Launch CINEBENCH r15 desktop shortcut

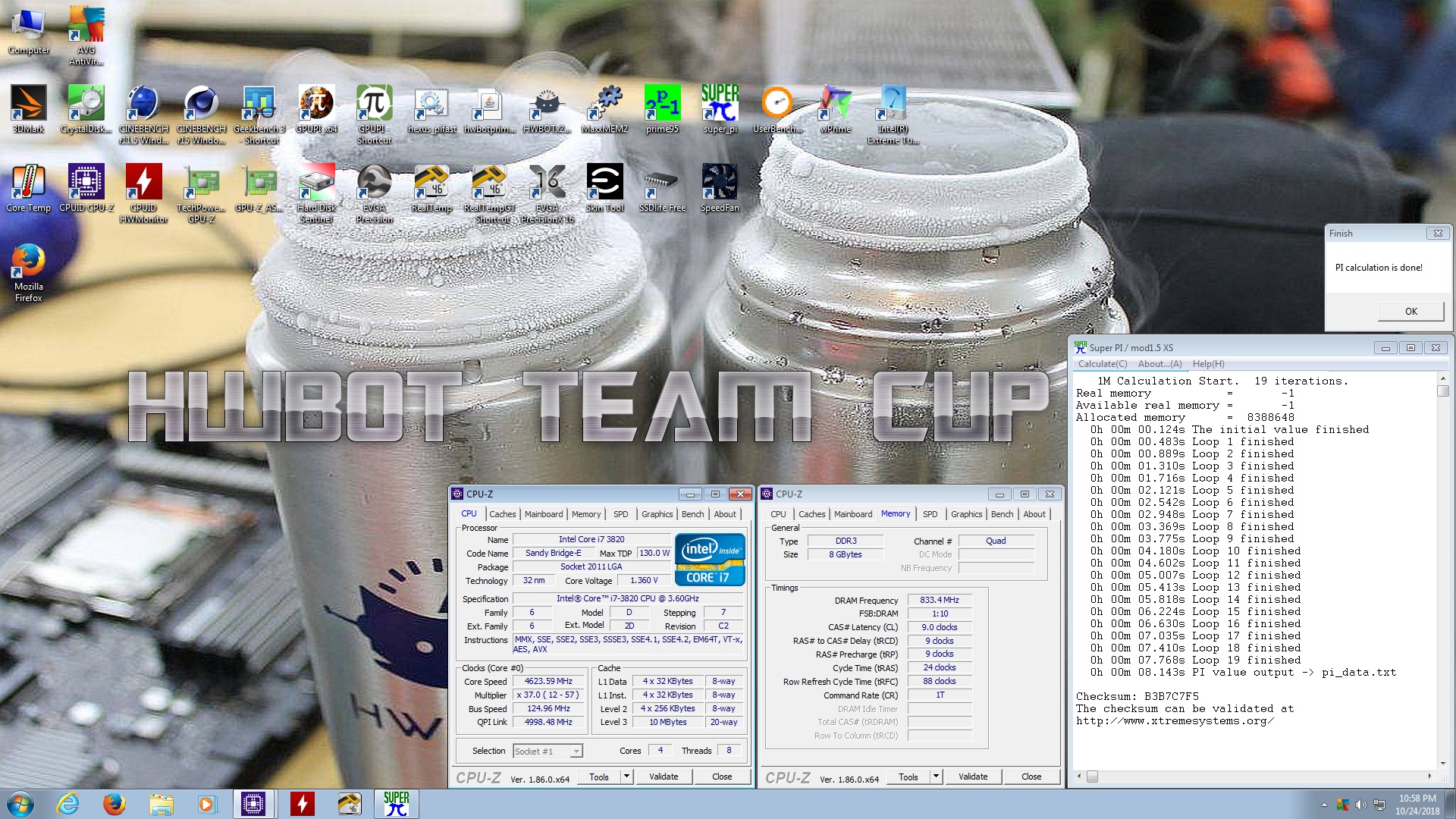(x=201, y=114)
